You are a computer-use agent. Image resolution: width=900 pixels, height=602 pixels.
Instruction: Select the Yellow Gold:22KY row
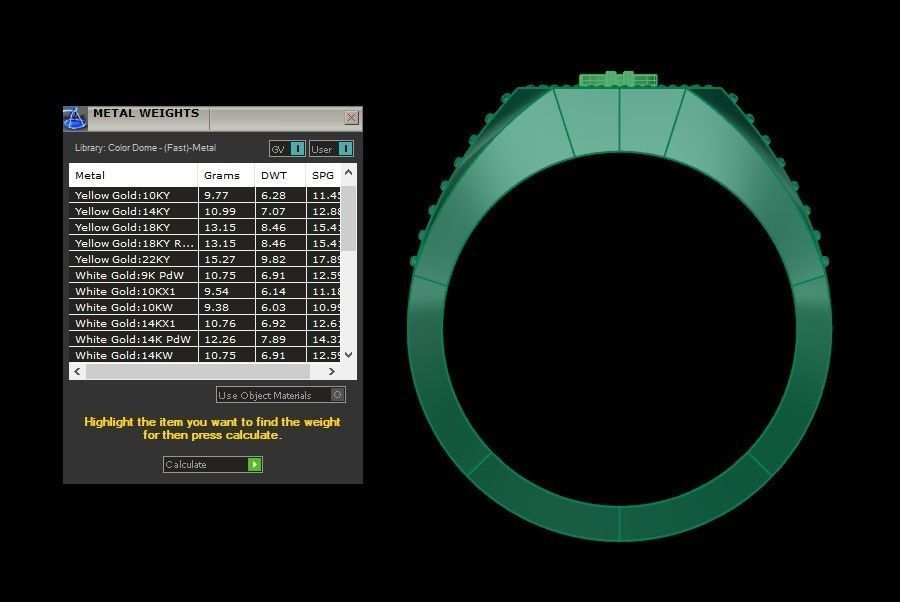[x=204, y=259]
